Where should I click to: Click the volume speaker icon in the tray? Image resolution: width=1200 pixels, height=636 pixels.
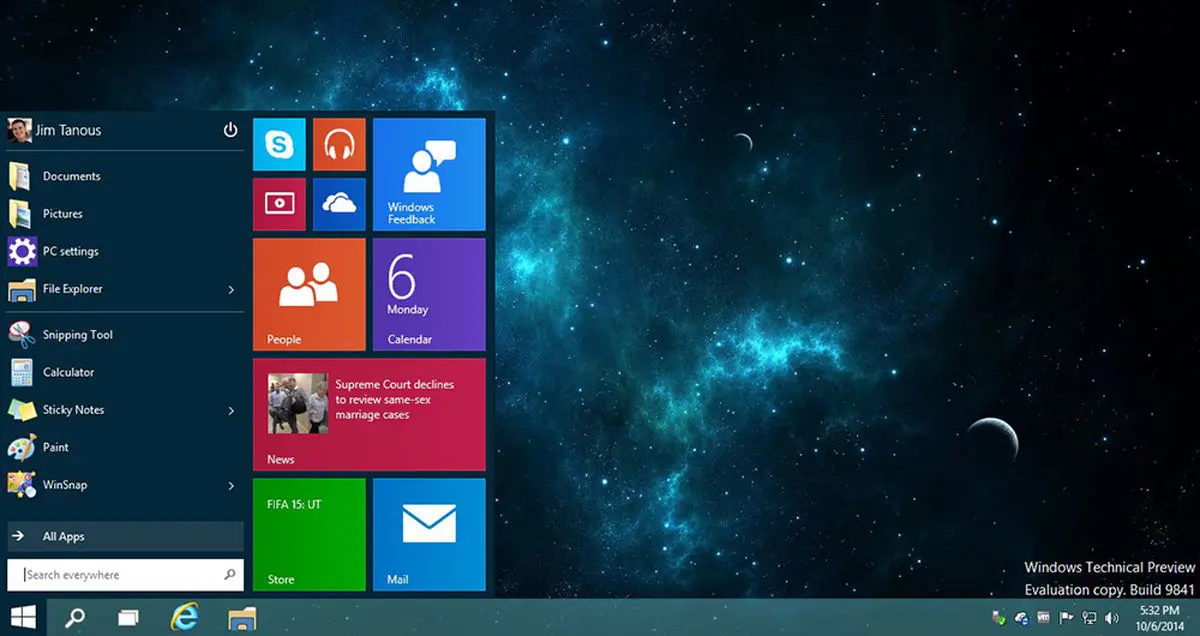click(x=1112, y=618)
